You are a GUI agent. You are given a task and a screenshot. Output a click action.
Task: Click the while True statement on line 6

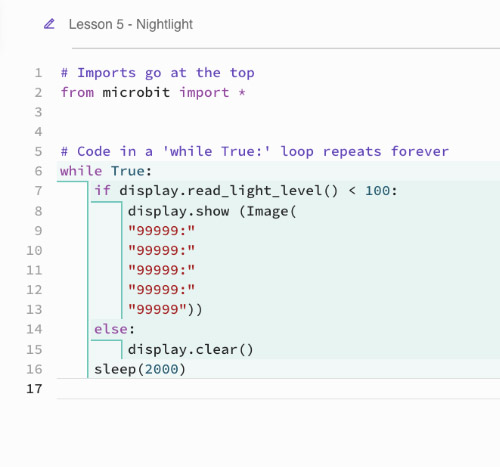[106, 171]
